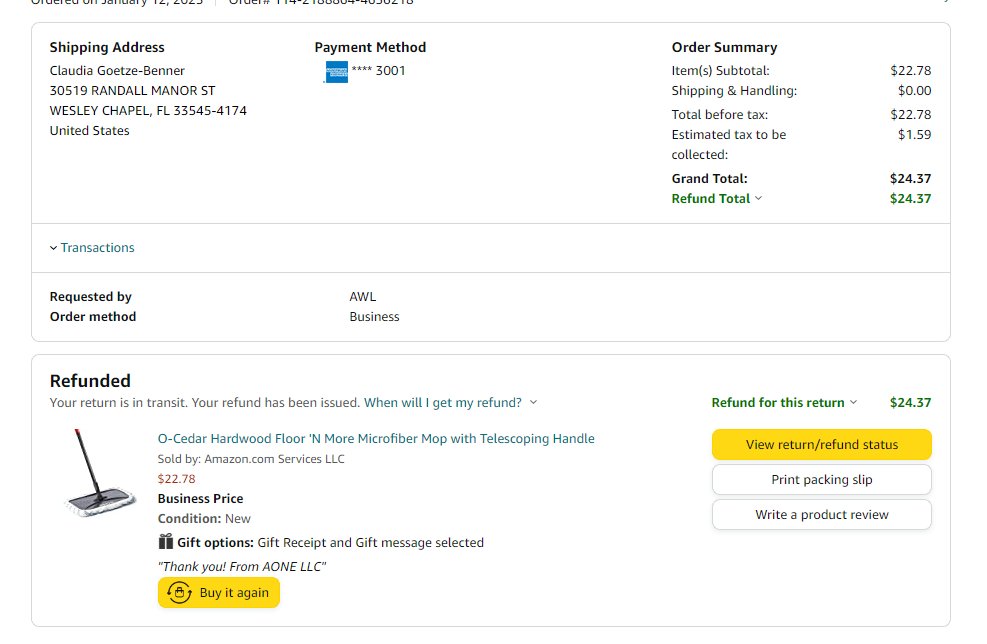The image size is (987, 644).
Task: Expand the Refund Total chevron
Action: pyautogui.click(x=759, y=198)
